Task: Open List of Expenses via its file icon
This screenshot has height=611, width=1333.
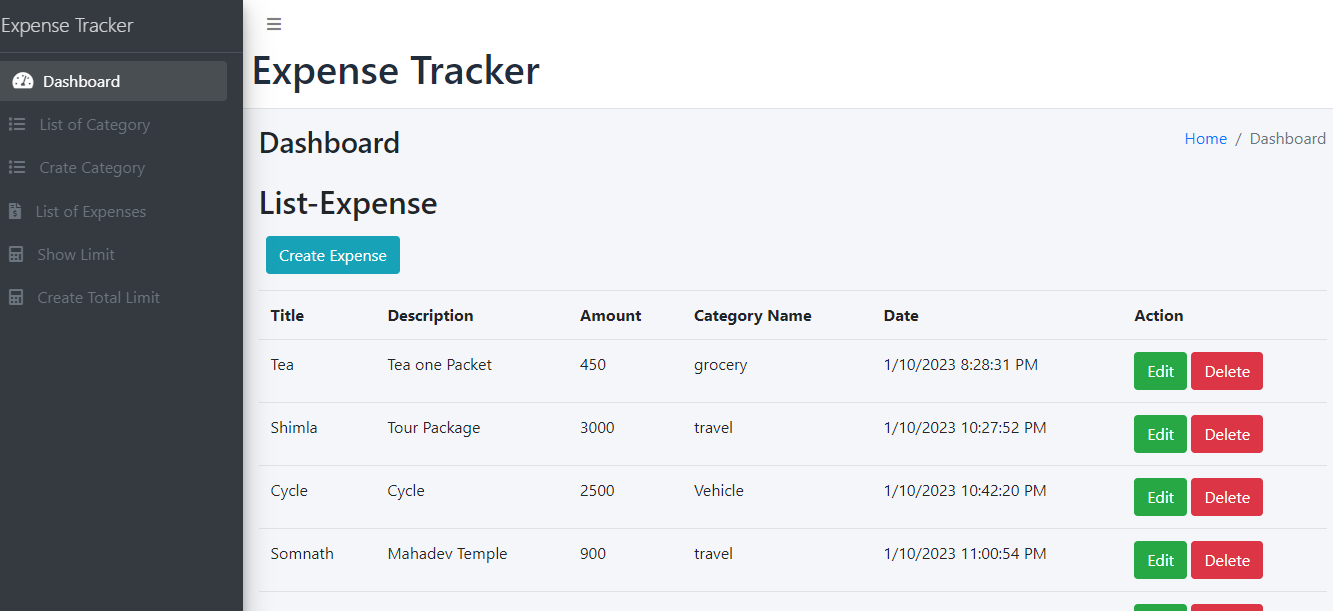Action: pyautogui.click(x=16, y=211)
